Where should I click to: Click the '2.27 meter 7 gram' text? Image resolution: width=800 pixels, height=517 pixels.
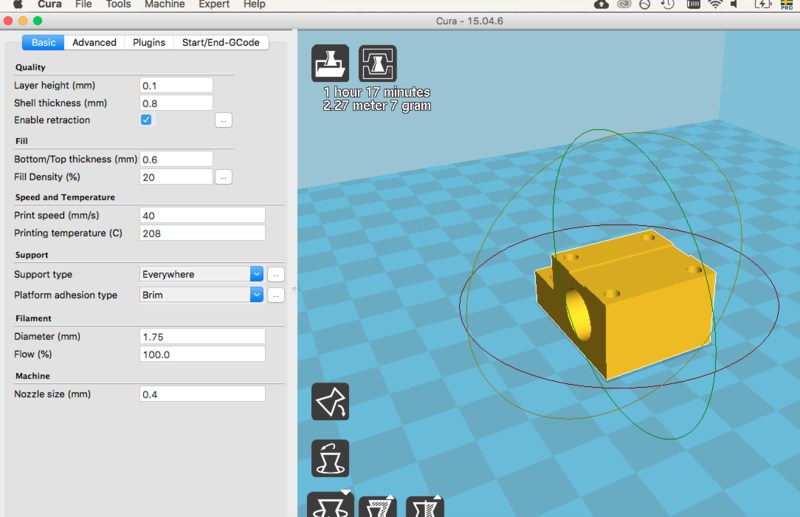(377, 106)
